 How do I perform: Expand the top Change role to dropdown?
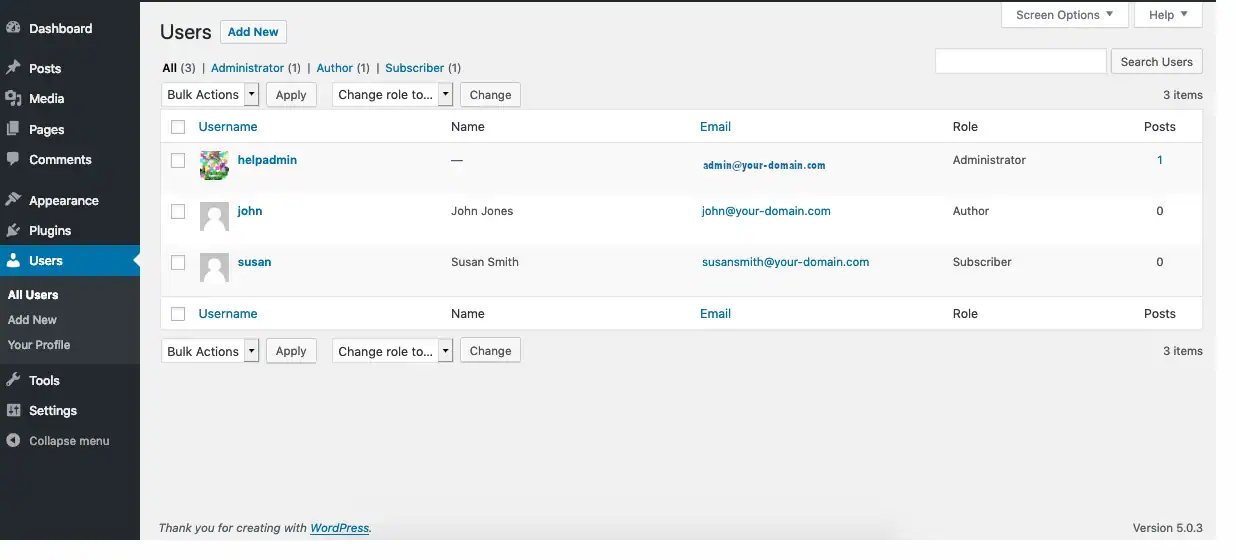click(x=392, y=95)
